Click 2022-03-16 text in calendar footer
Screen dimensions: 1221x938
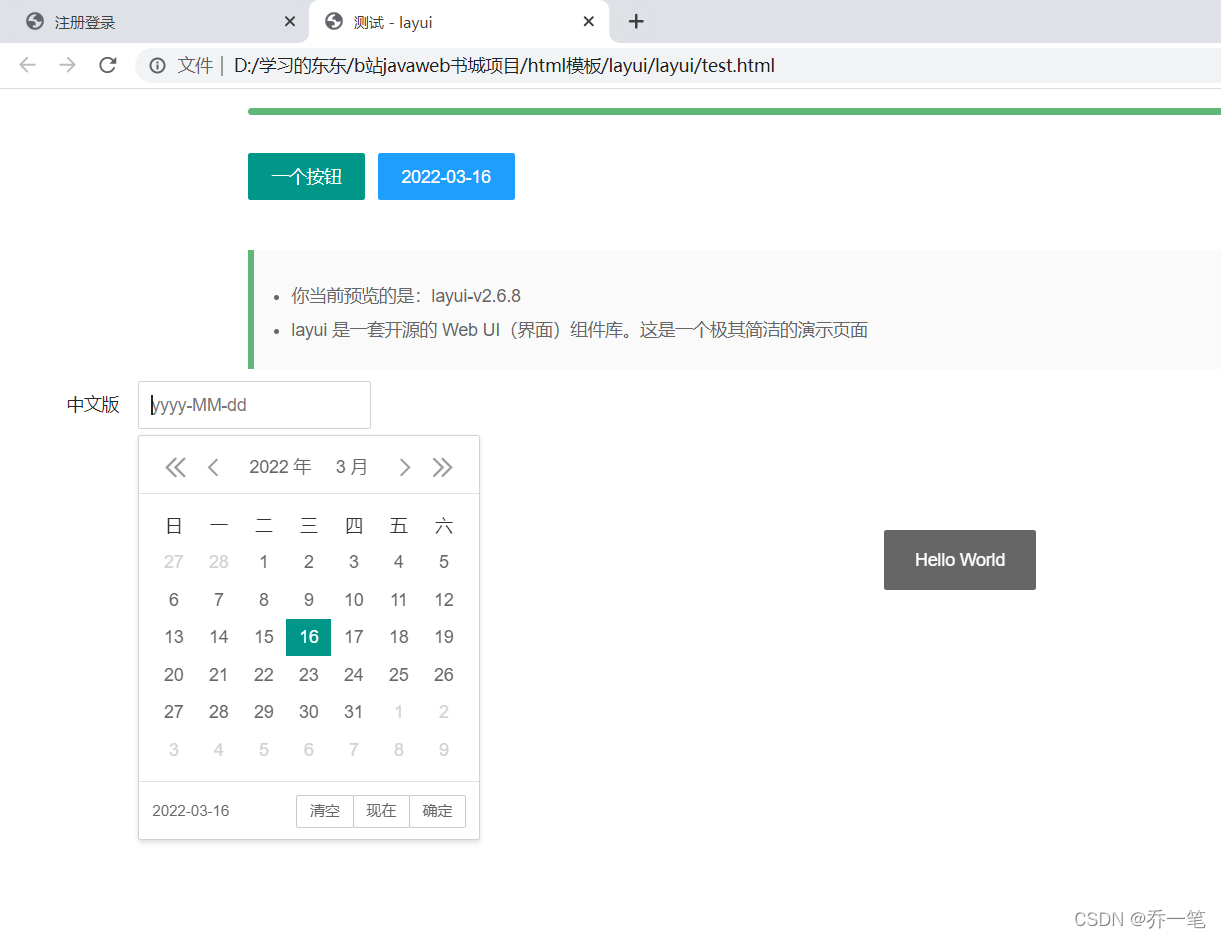coord(190,811)
